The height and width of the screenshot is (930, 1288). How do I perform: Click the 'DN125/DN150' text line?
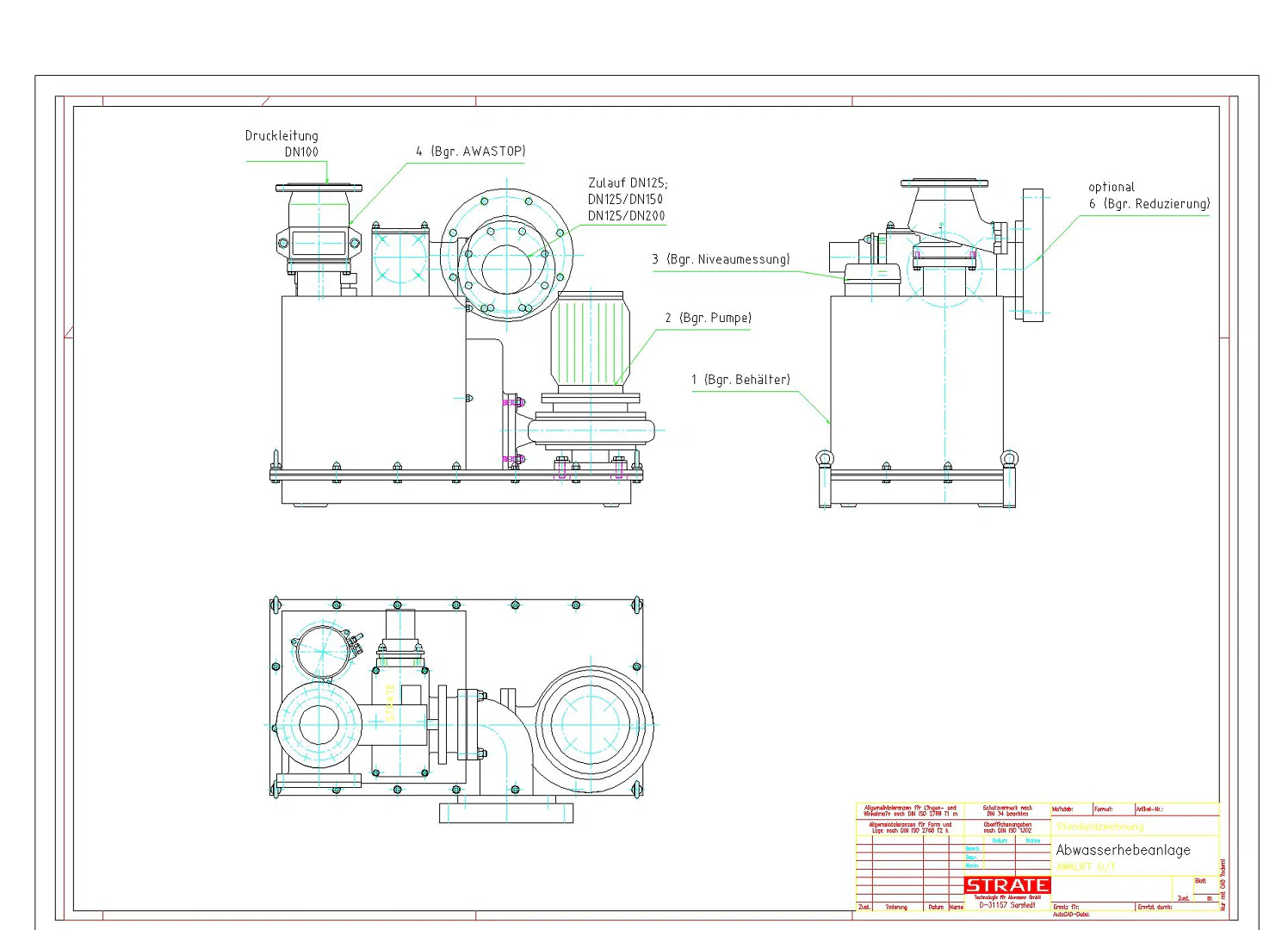click(x=625, y=200)
